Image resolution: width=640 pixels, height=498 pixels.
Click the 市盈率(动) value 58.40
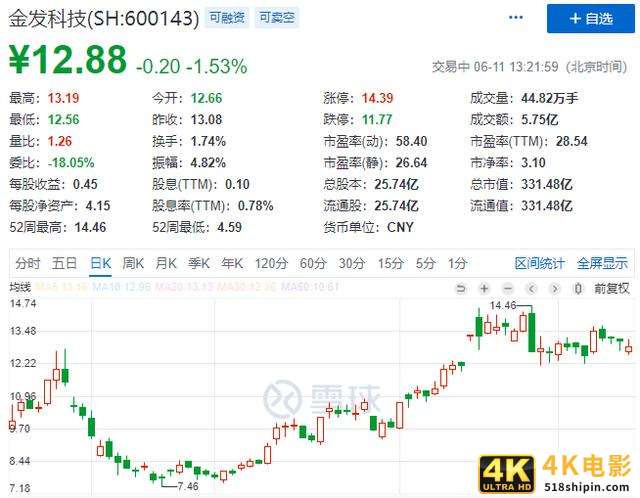click(411, 141)
